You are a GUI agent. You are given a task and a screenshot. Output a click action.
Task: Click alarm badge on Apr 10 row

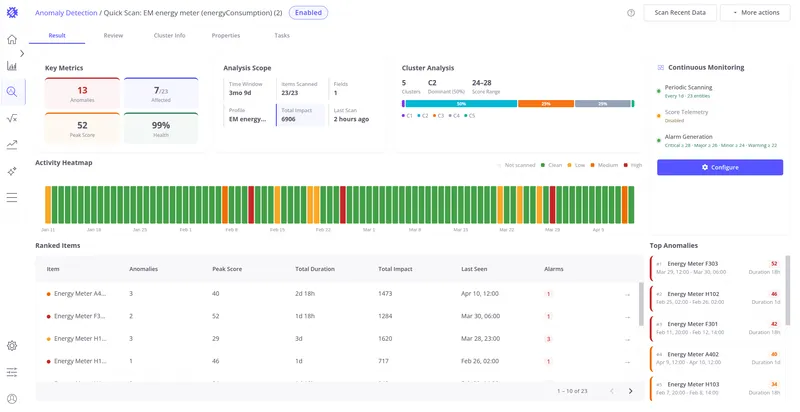pyautogui.click(x=548, y=294)
